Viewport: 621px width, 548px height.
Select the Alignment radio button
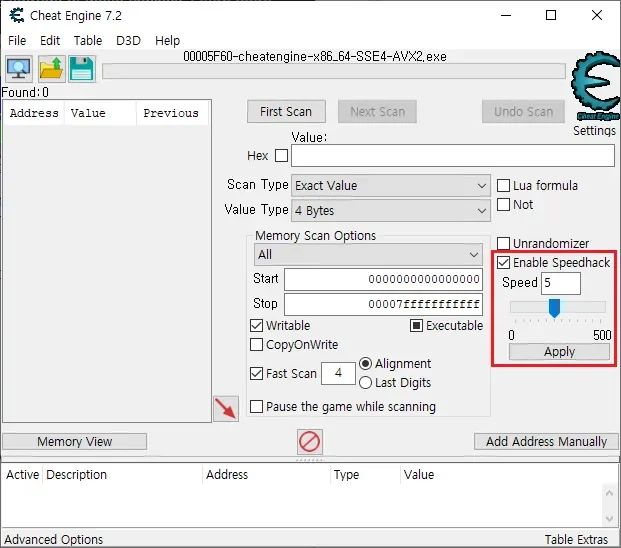pyautogui.click(x=365, y=363)
